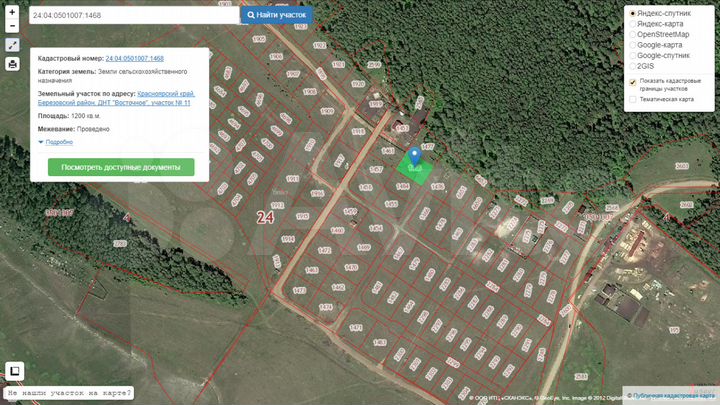Select the Яндекс-карта radio option

click(x=632, y=24)
